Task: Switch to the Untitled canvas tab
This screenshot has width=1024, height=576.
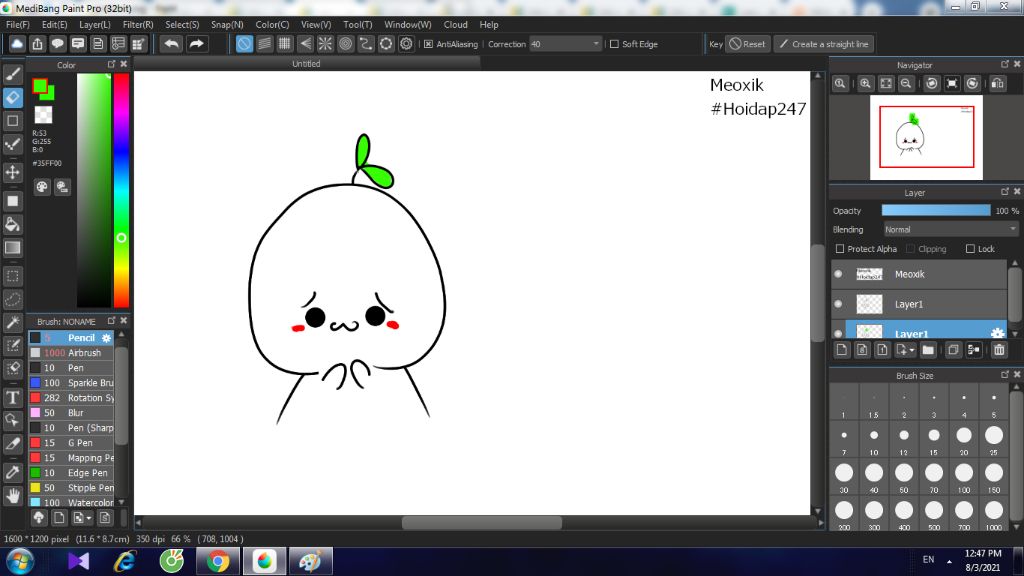Action: (306, 64)
